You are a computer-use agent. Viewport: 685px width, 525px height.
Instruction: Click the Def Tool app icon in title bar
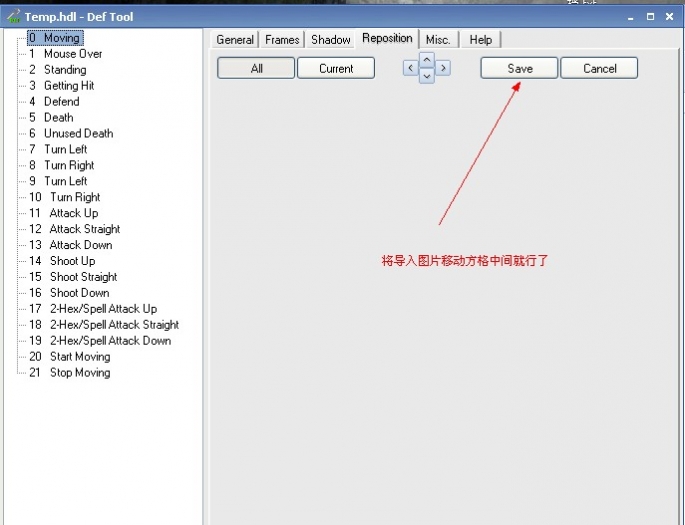[13, 17]
